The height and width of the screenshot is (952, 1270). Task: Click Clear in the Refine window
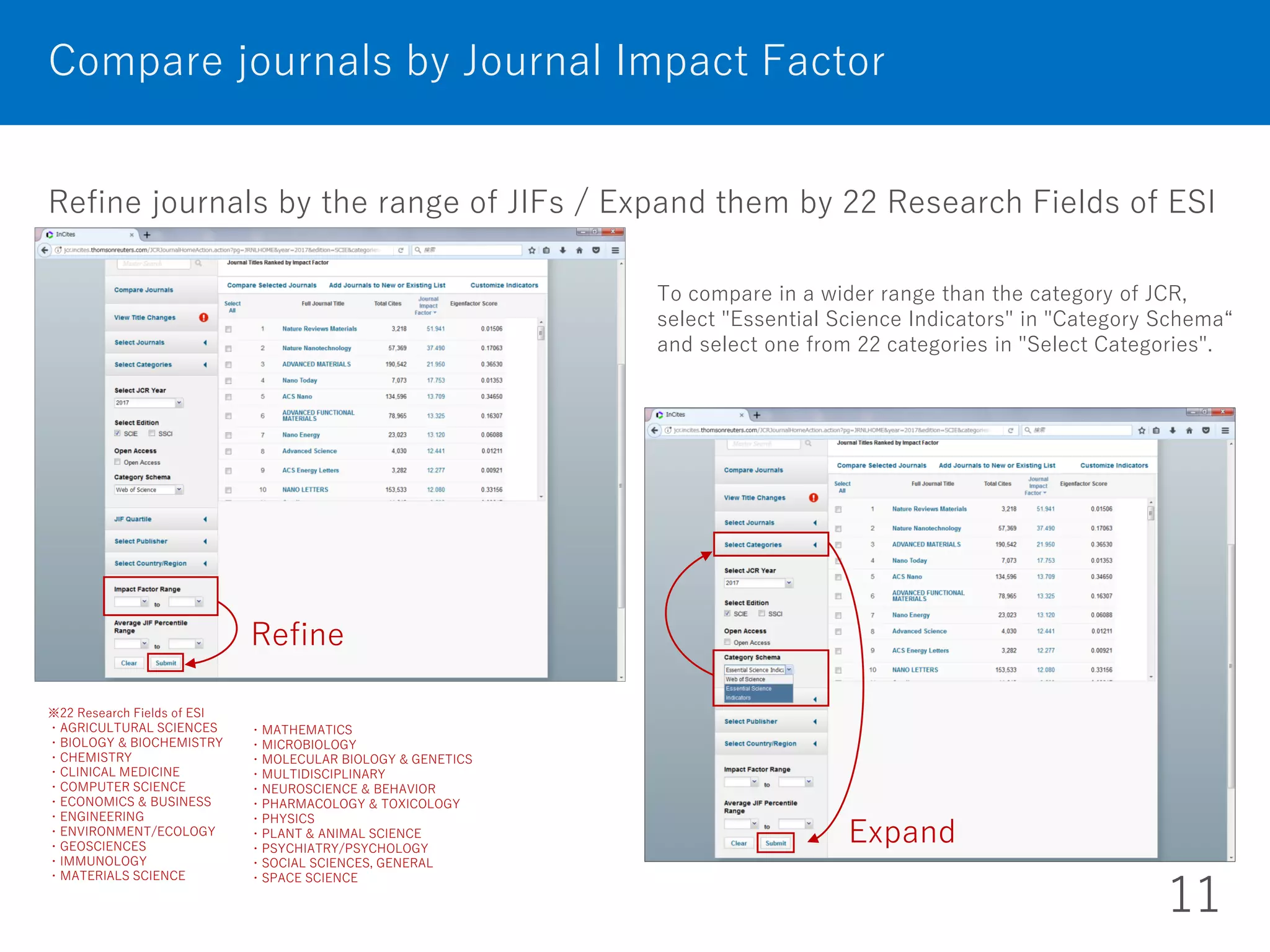(129, 663)
